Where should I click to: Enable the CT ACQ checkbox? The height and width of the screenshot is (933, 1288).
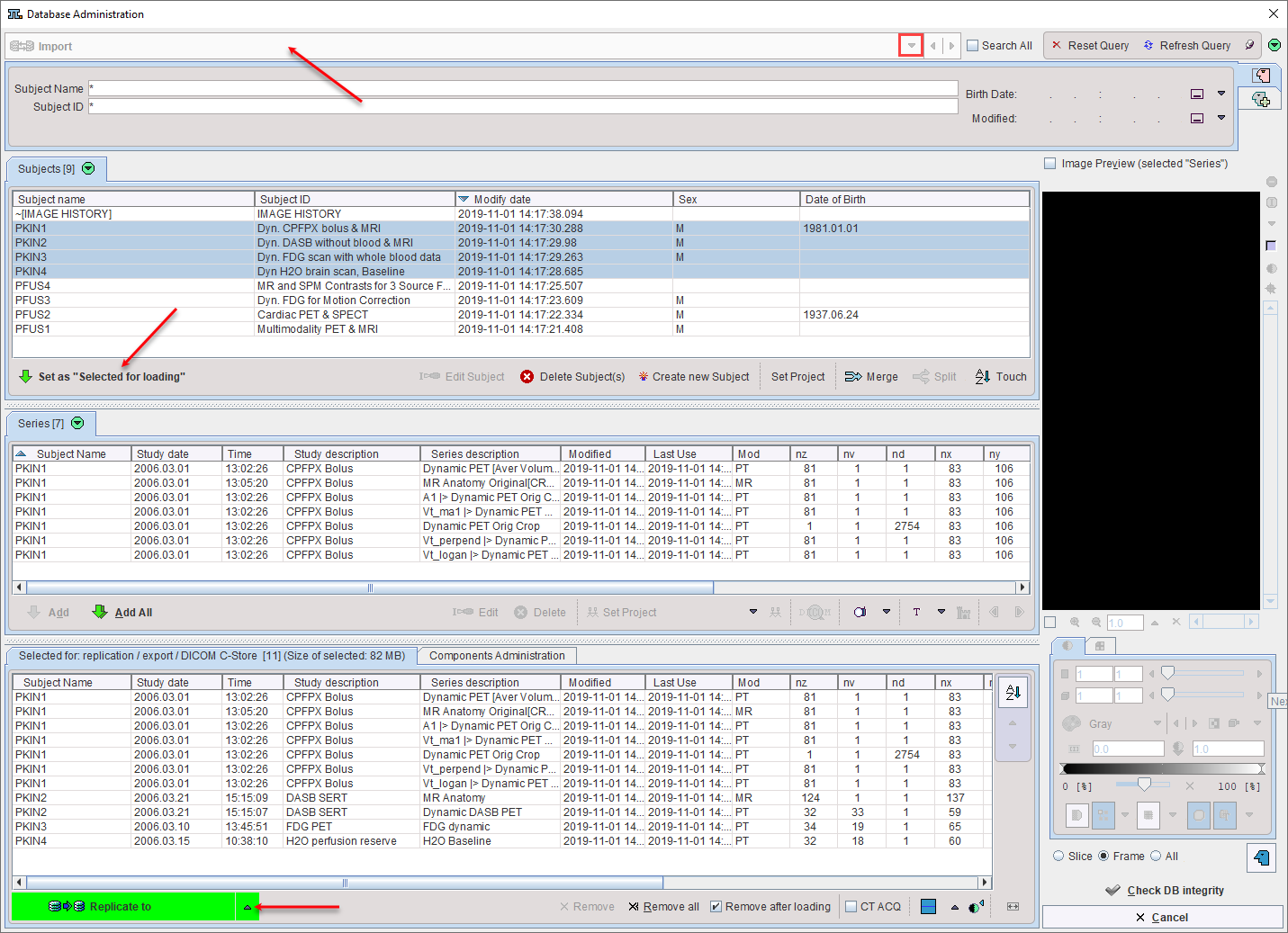(851, 906)
